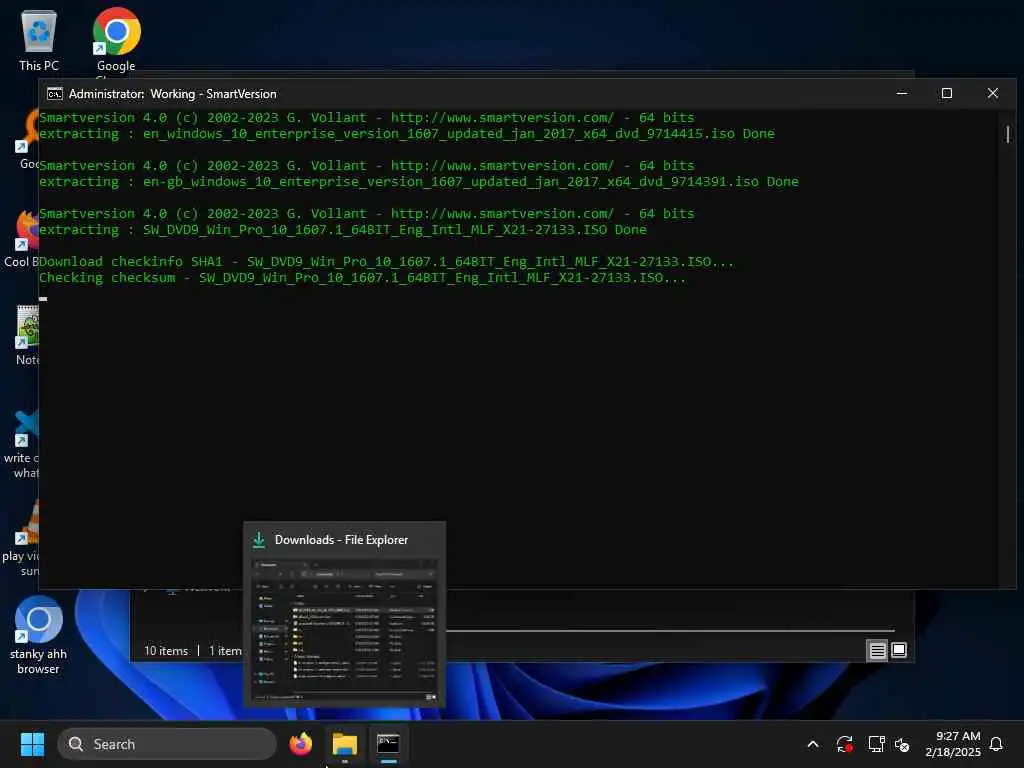
Task: Click the Downloads - File Explorer preview title
Action: pyautogui.click(x=341, y=540)
